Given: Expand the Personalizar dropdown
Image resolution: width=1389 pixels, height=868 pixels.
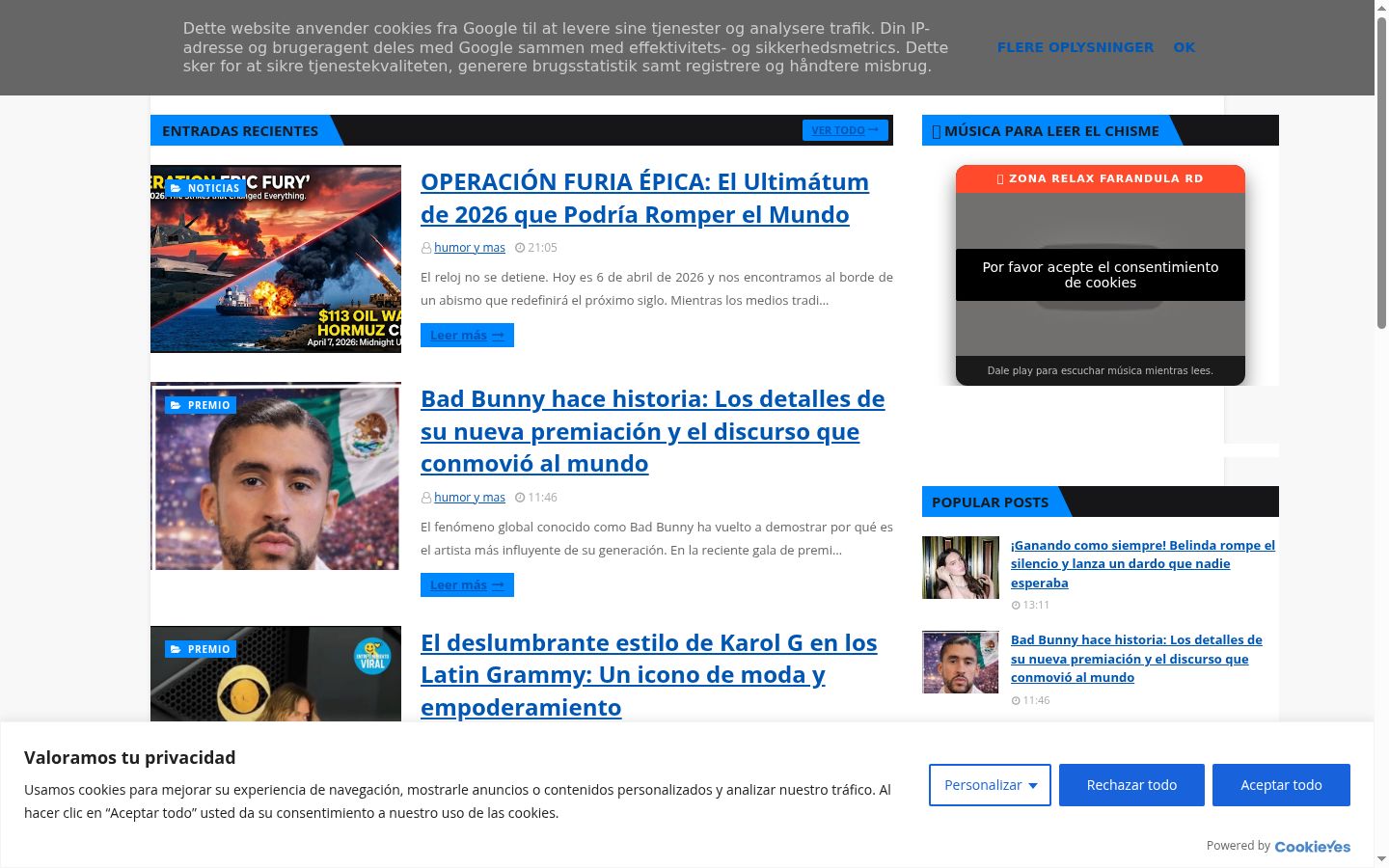Looking at the screenshot, I should (990, 785).
